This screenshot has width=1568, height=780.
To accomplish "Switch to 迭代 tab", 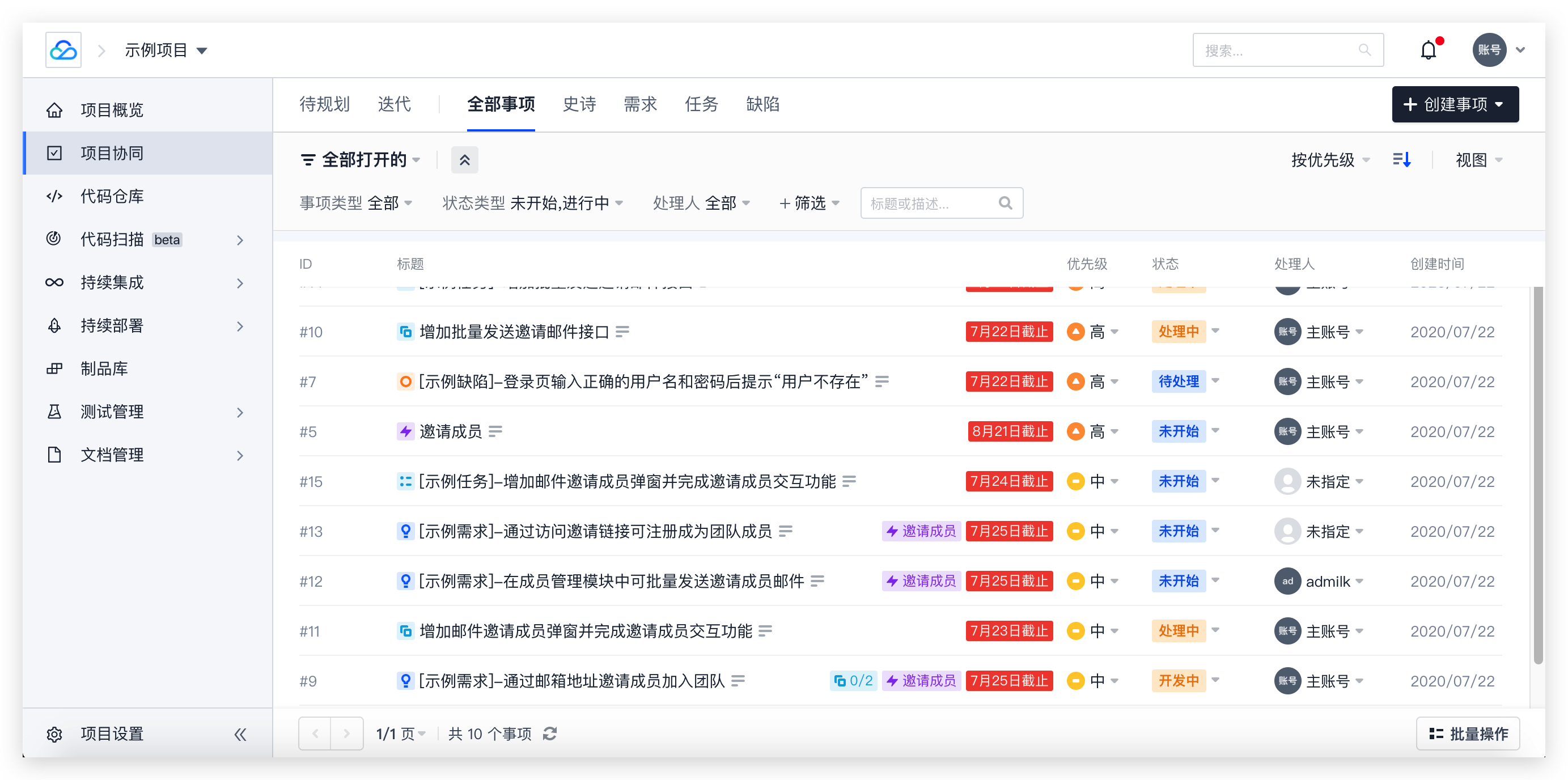I will (x=394, y=104).
